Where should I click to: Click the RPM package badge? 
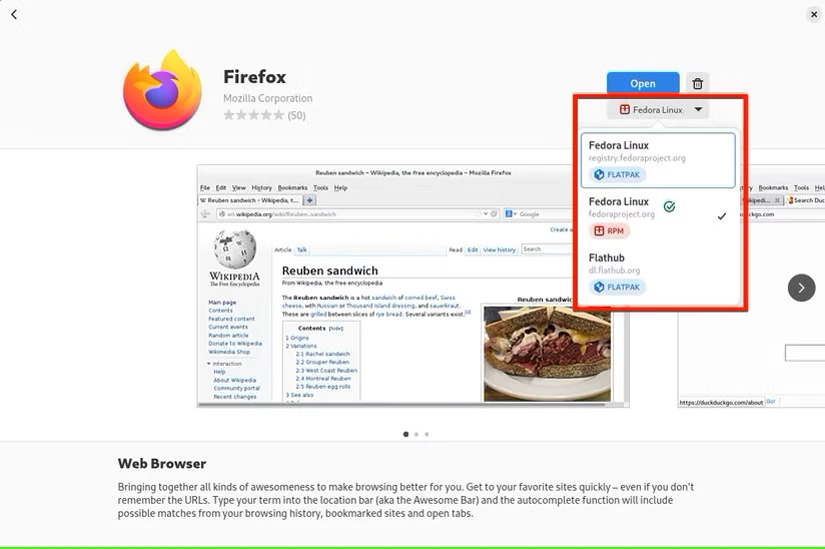(609, 231)
